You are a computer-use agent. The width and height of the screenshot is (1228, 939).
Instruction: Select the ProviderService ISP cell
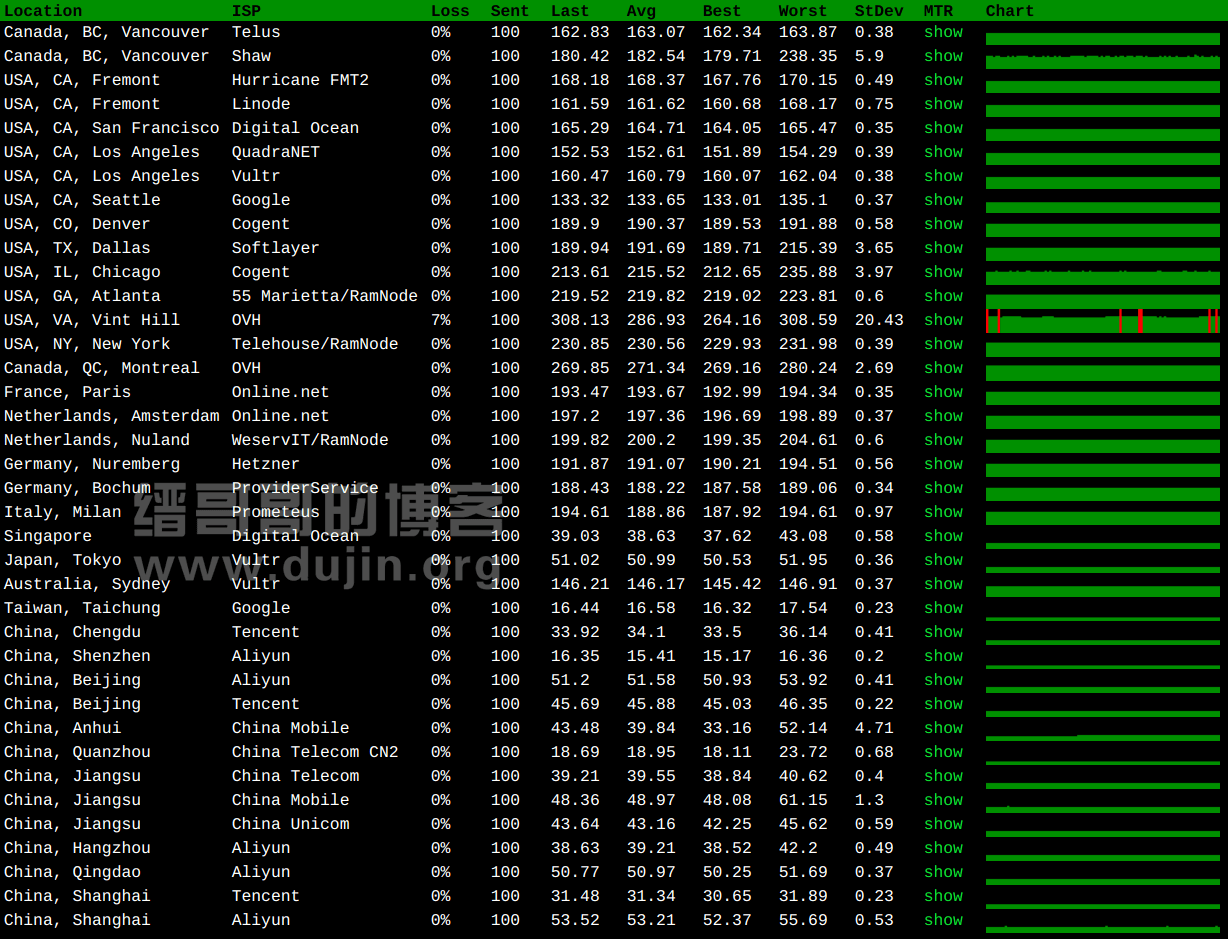(305, 488)
